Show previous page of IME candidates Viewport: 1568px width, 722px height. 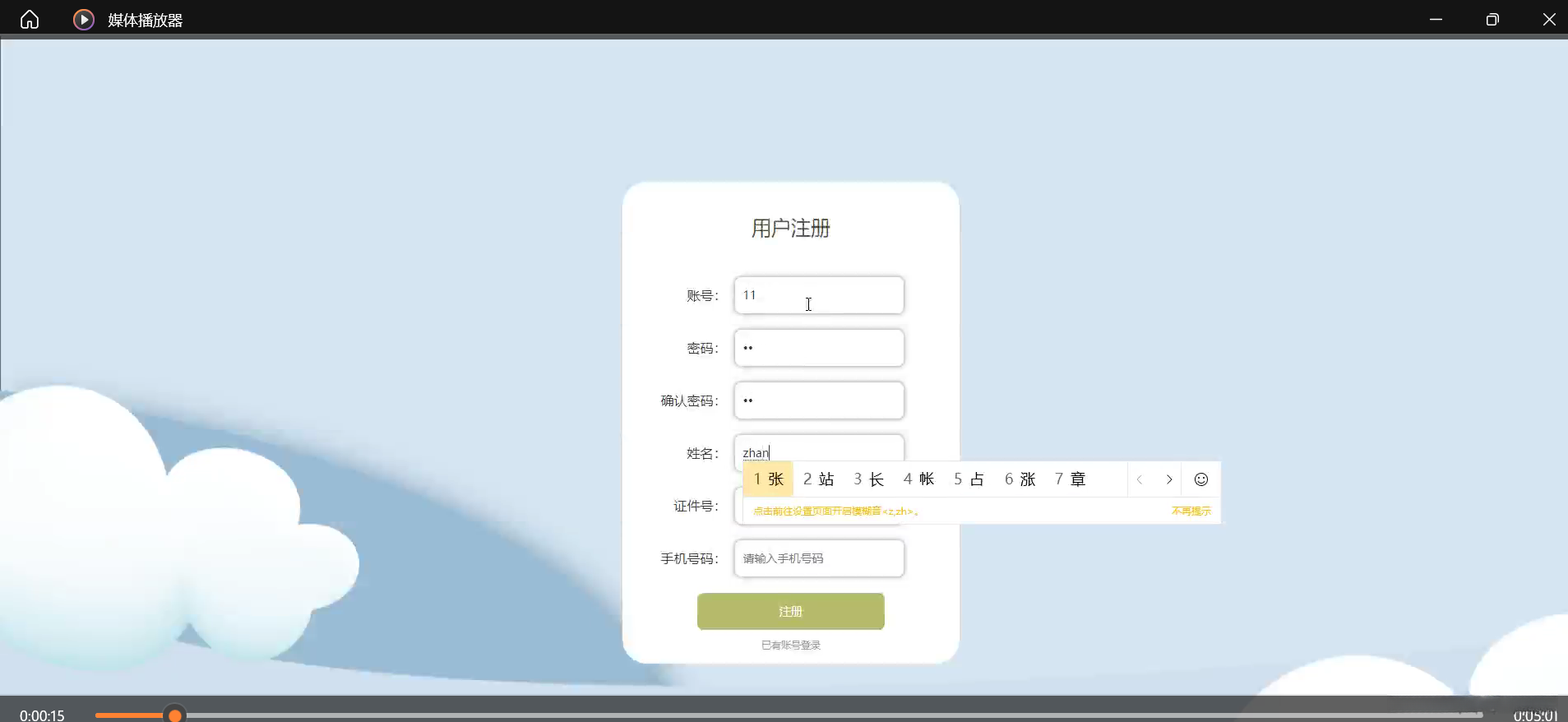tap(1140, 479)
